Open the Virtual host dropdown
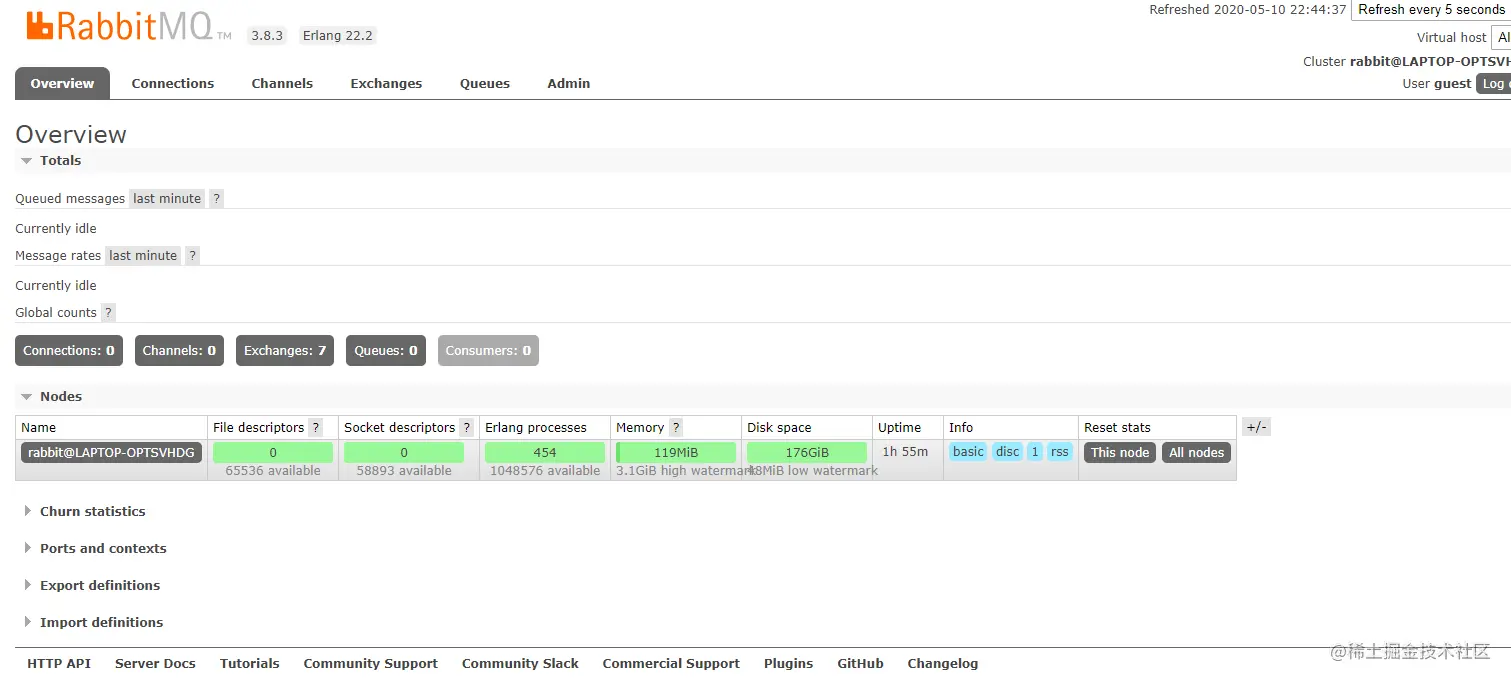1511x682 pixels. [x=1501, y=37]
